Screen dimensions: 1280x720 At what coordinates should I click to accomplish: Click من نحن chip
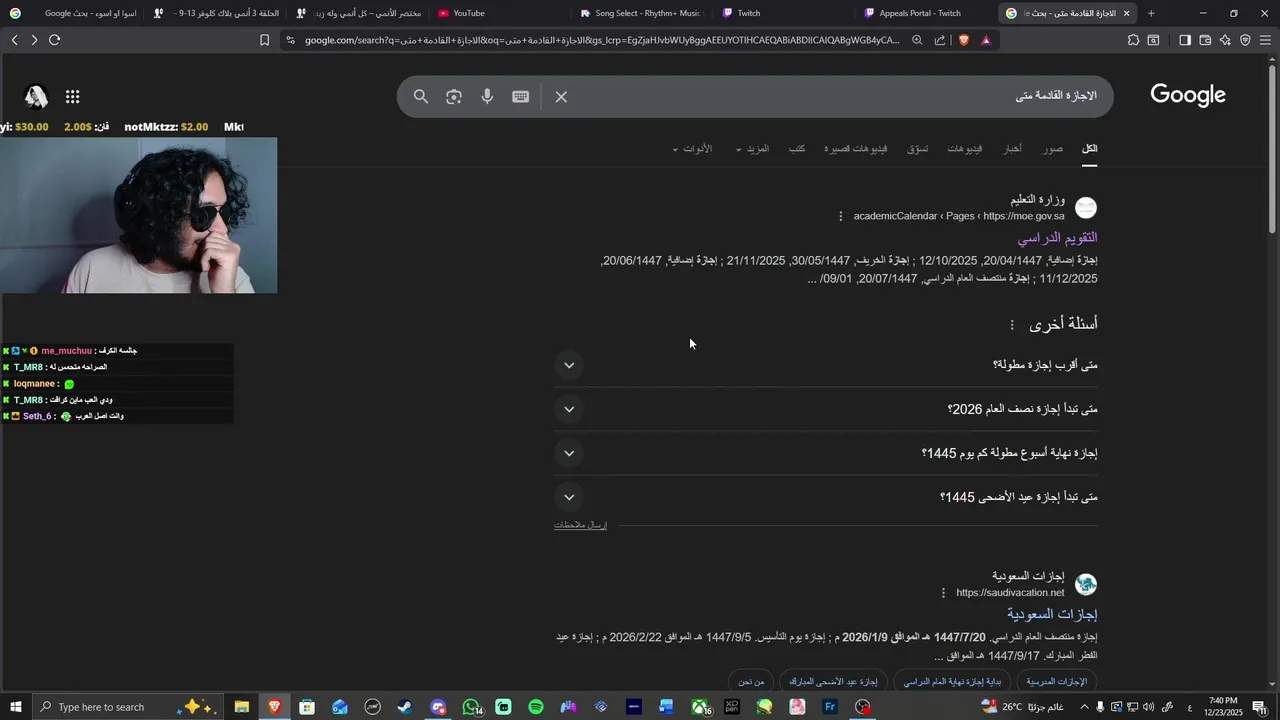751,682
